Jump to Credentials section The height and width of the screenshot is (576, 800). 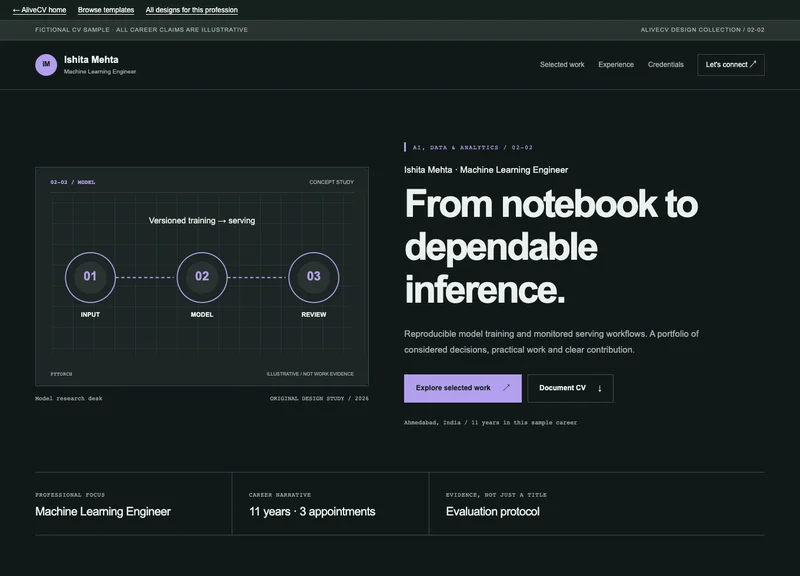[x=665, y=65]
